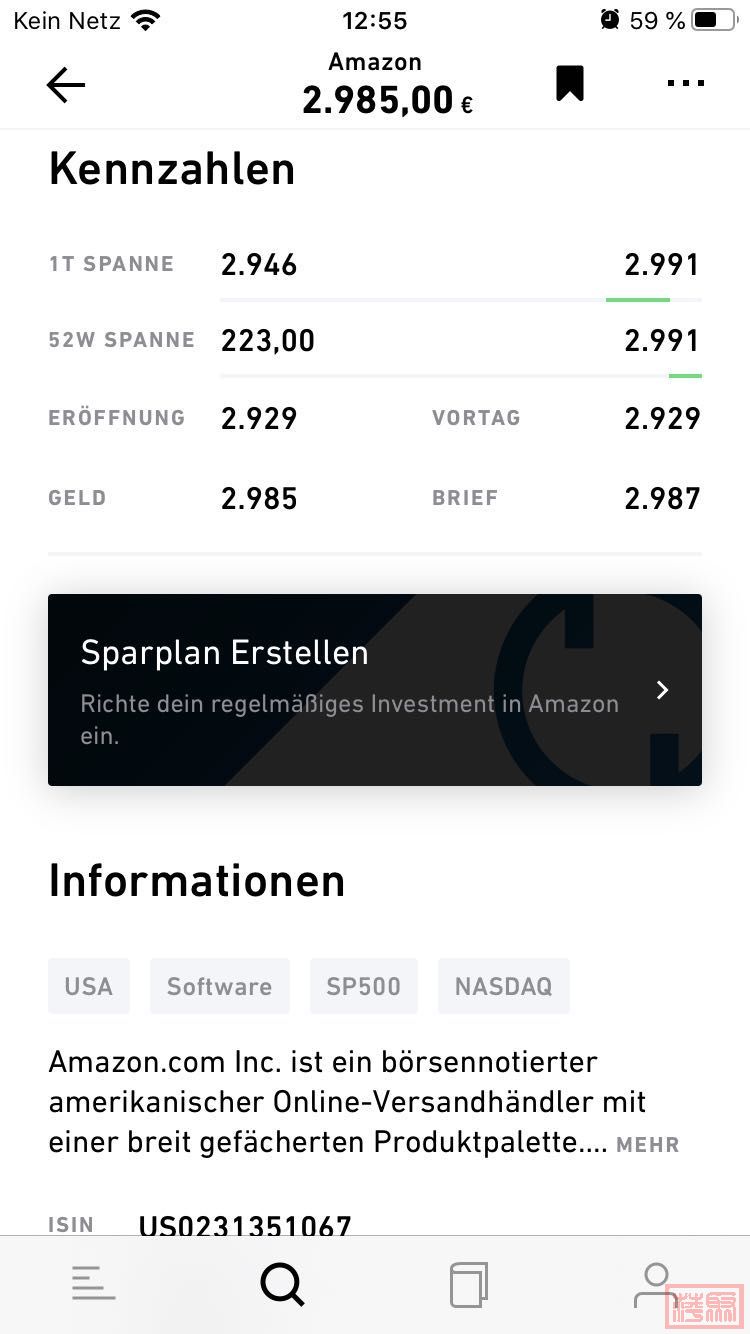
Task: Tap the ISIN number US0231351067
Action: 245,1225
